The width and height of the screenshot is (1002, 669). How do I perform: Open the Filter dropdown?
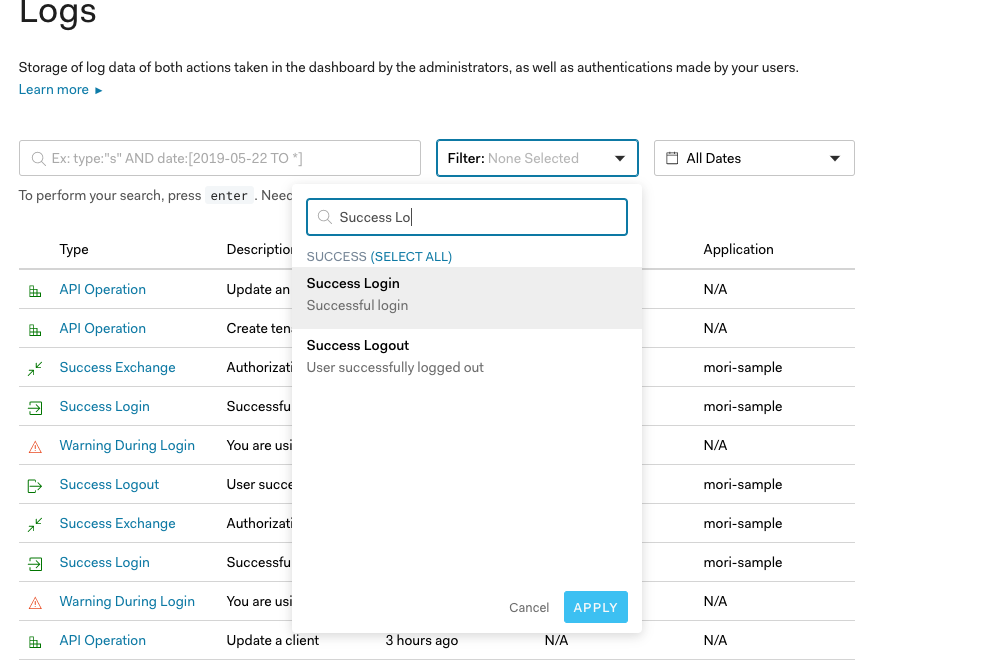pos(537,158)
